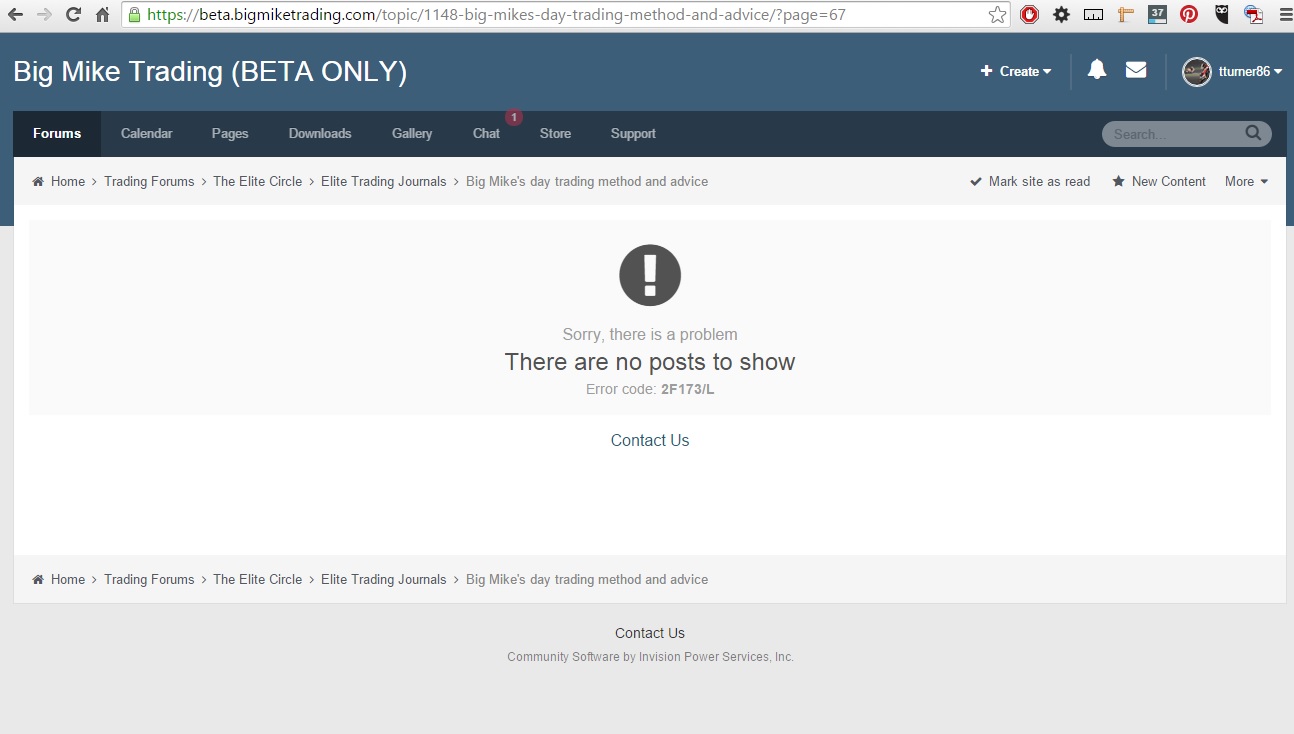Click the home icon in bottom breadcrumb
Screen dimensions: 1294x734
tap(38, 580)
